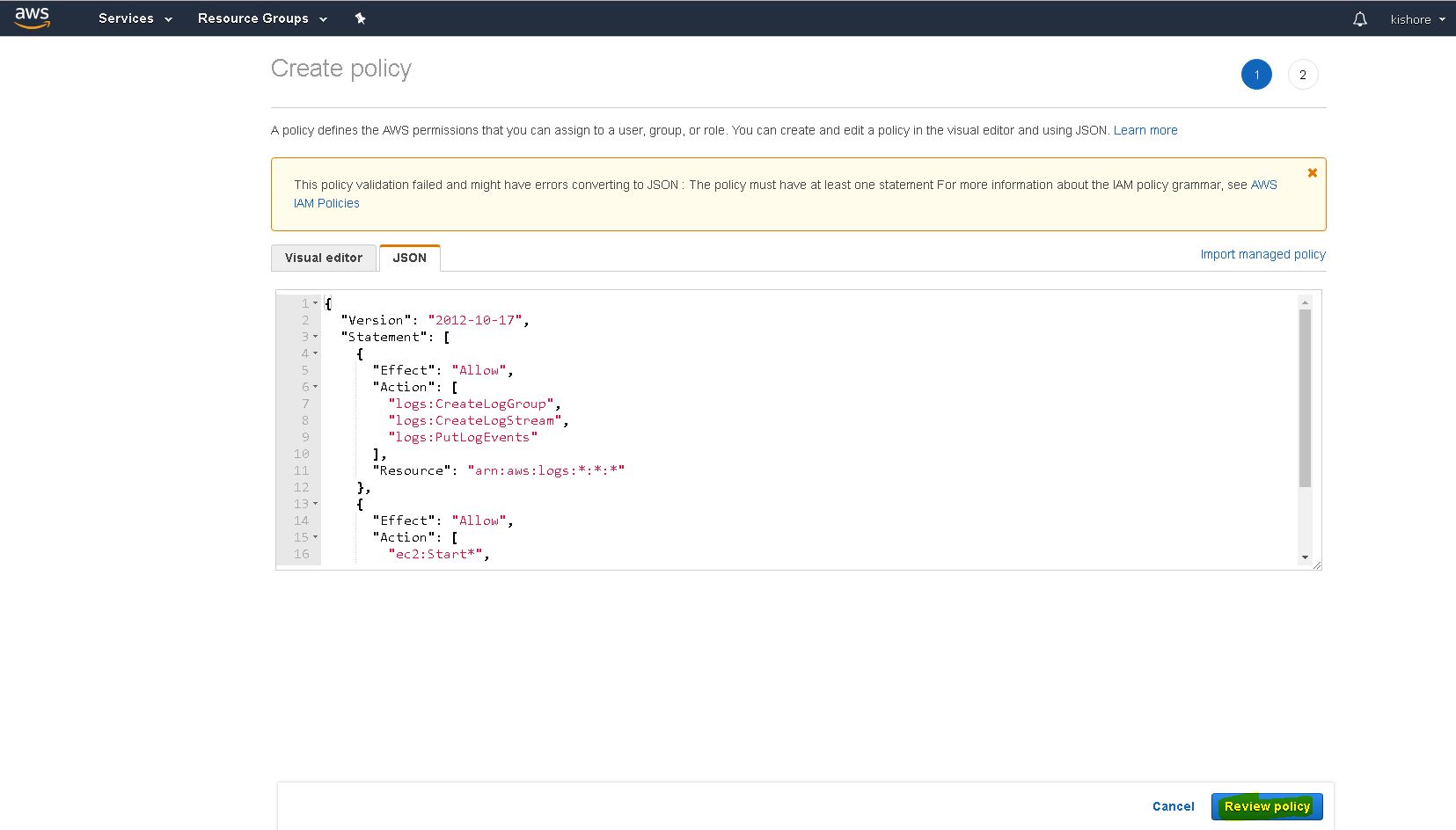Select step 1 circle indicator

(1255, 75)
